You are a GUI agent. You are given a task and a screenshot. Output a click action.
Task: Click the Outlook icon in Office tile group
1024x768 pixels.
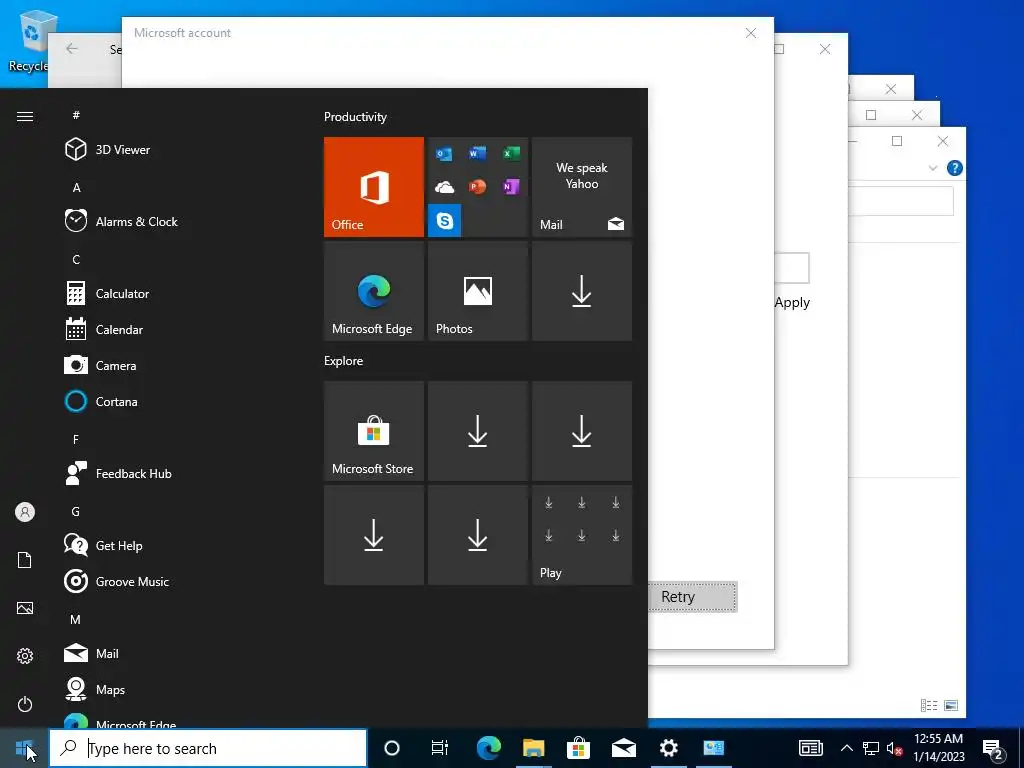pyautogui.click(x=445, y=153)
